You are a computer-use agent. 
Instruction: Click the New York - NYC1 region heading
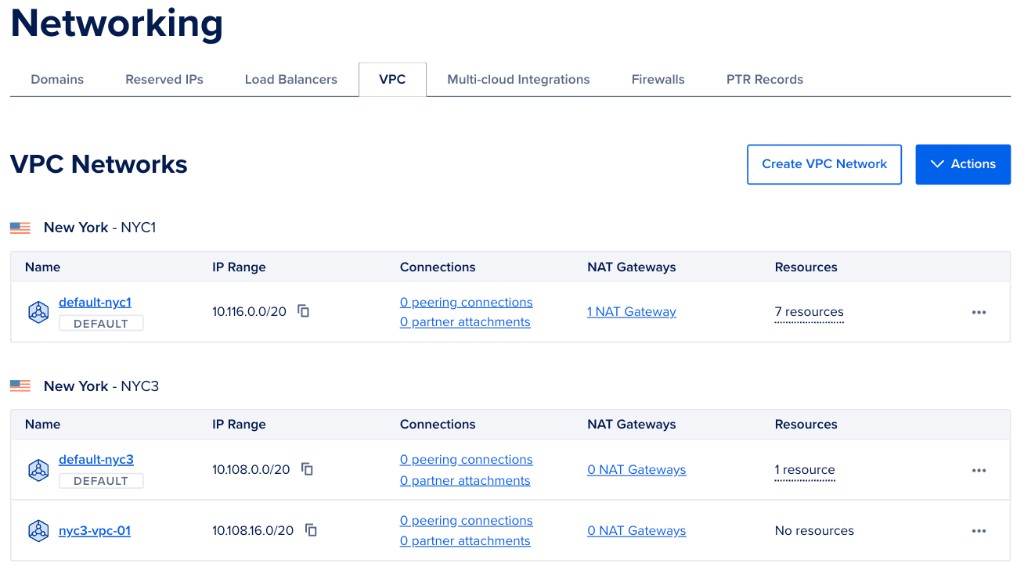click(x=100, y=228)
